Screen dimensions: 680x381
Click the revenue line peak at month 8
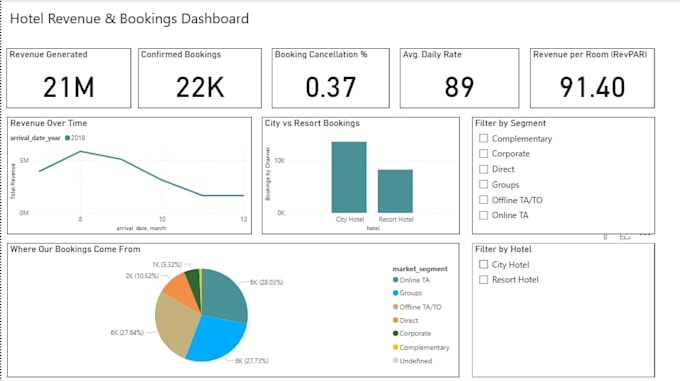pos(81,151)
